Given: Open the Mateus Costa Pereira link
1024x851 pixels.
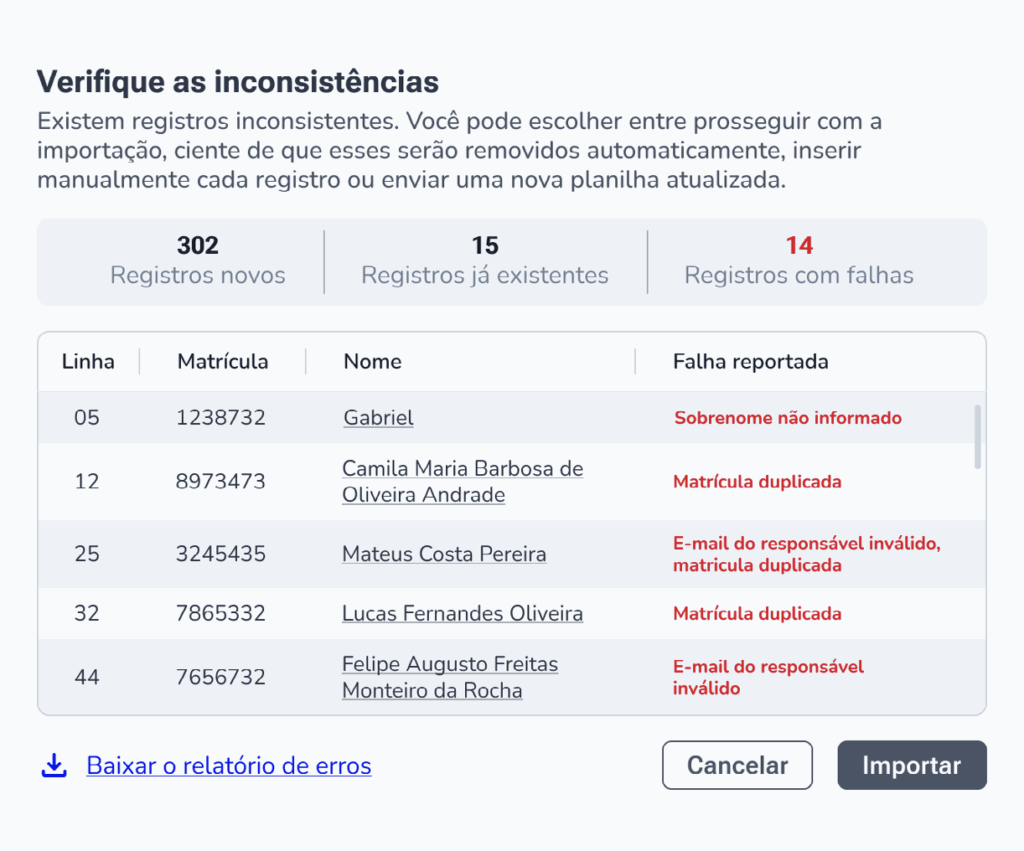Looking at the screenshot, I should [x=444, y=554].
